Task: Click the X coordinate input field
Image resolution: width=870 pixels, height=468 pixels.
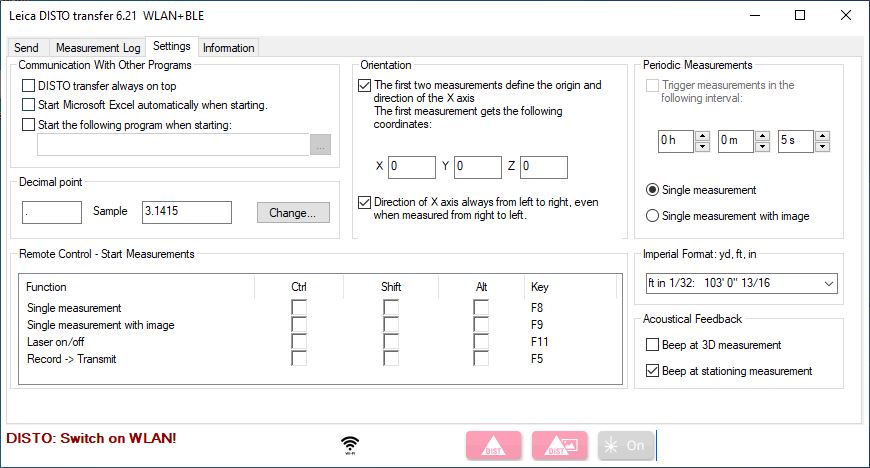Action: (x=411, y=166)
